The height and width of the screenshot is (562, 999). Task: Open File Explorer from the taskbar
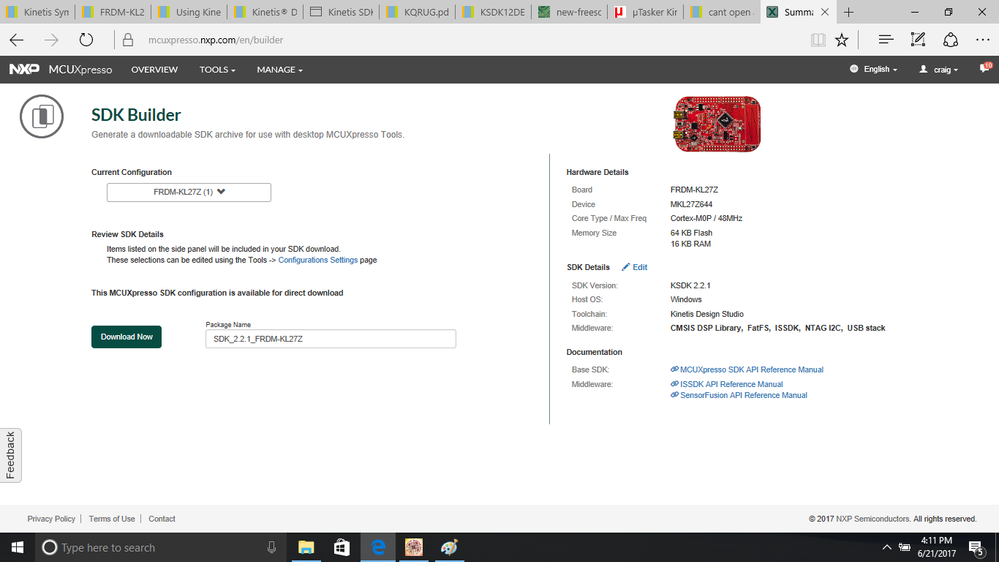pos(306,547)
